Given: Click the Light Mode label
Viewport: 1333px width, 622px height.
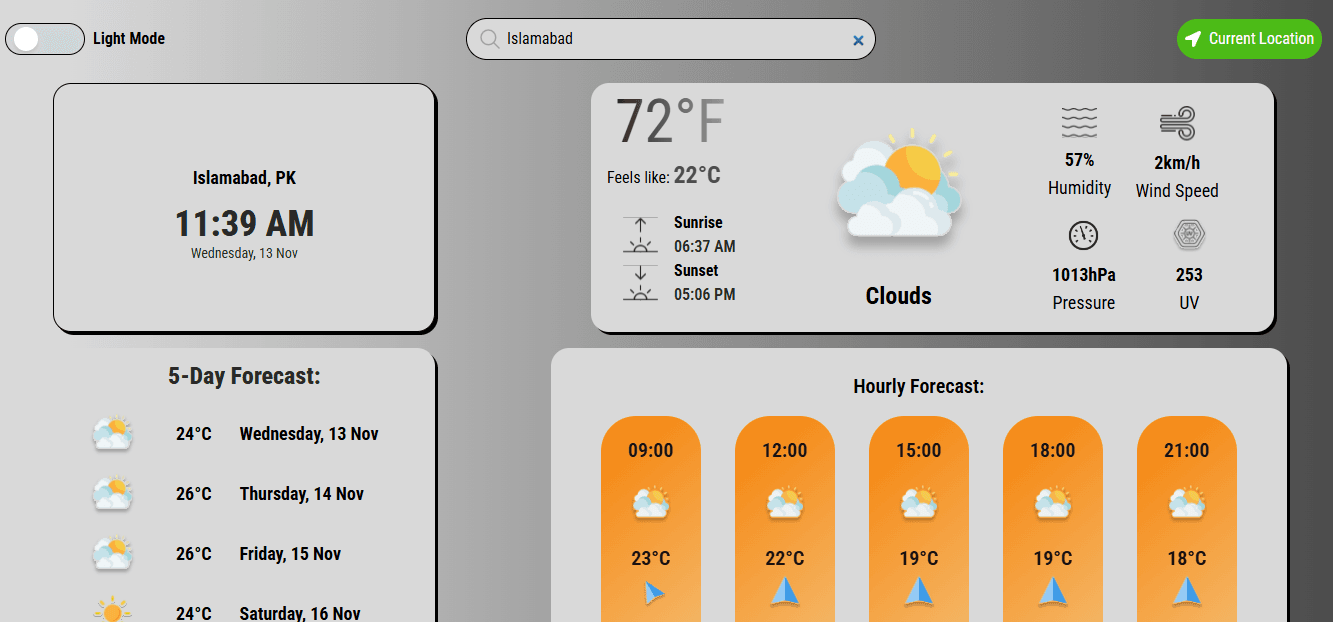Looking at the screenshot, I should 129,39.
